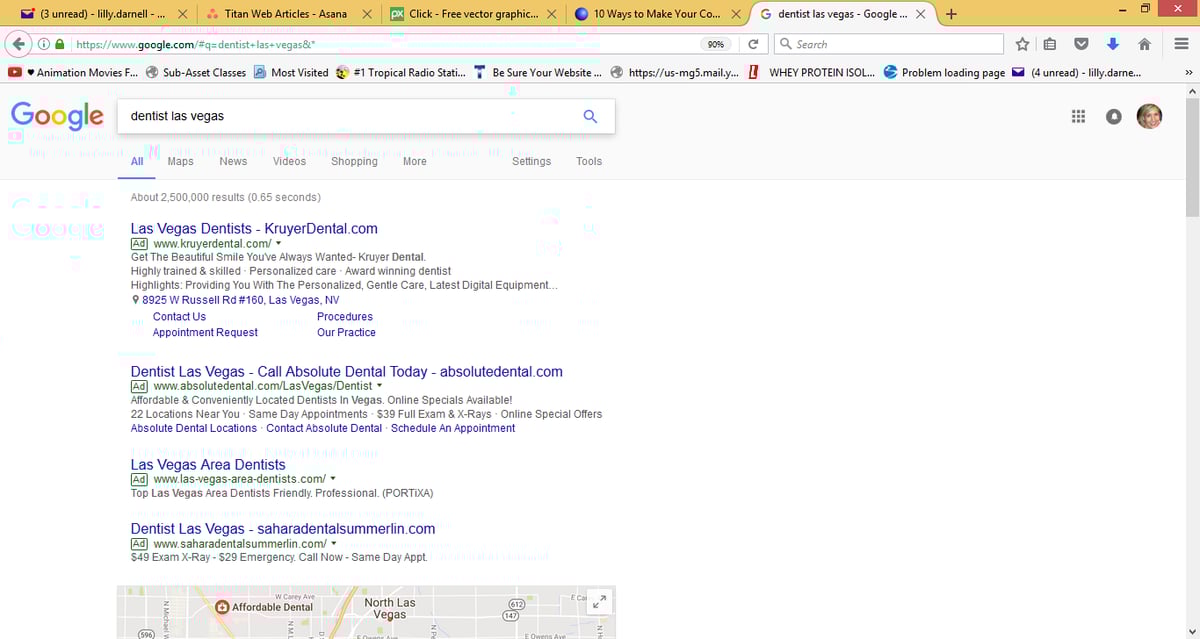Click the Pocket save icon
Screen dimensions: 1200x639
pyautogui.click(x=1081, y=44)
